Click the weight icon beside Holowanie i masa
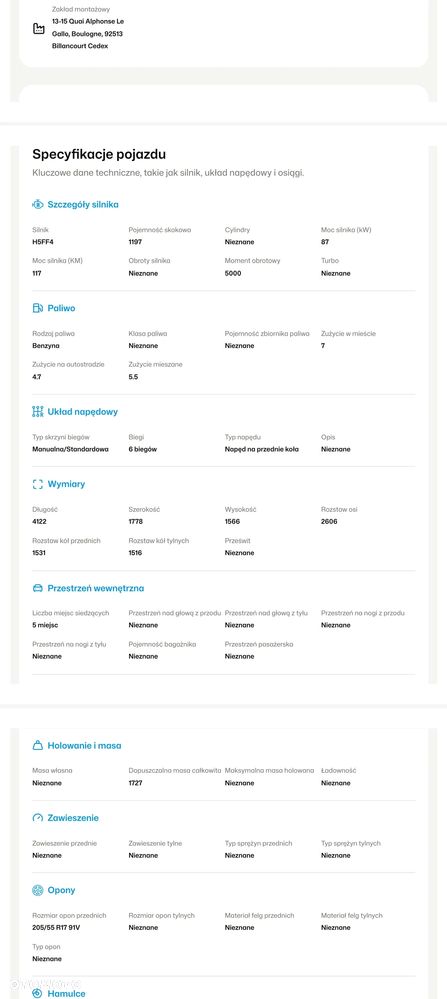 coord(38,745)
